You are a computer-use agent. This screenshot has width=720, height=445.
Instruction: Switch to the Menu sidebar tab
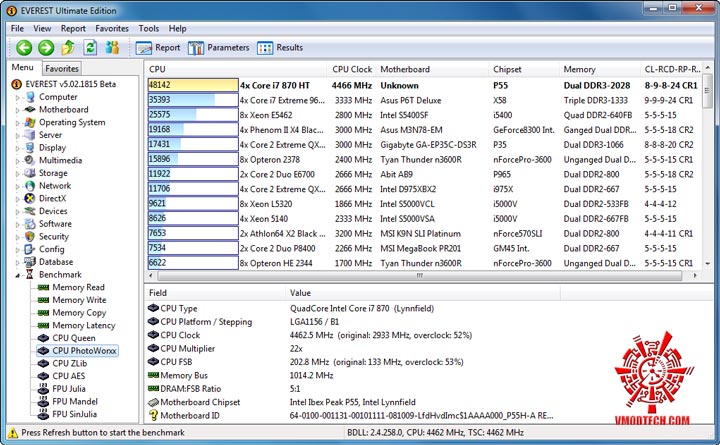pos(22,68)
